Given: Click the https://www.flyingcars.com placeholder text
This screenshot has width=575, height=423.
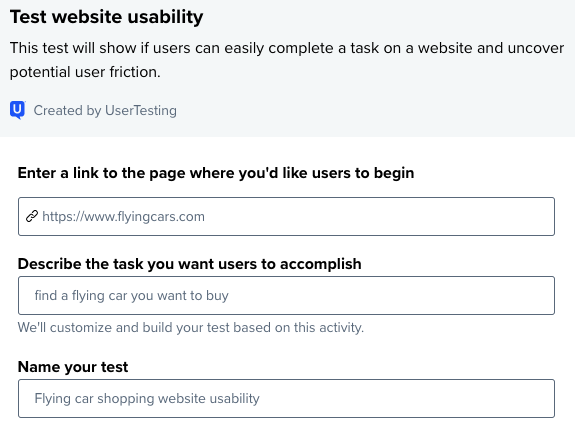Looking at the screenshot, I should click(124, 217).
